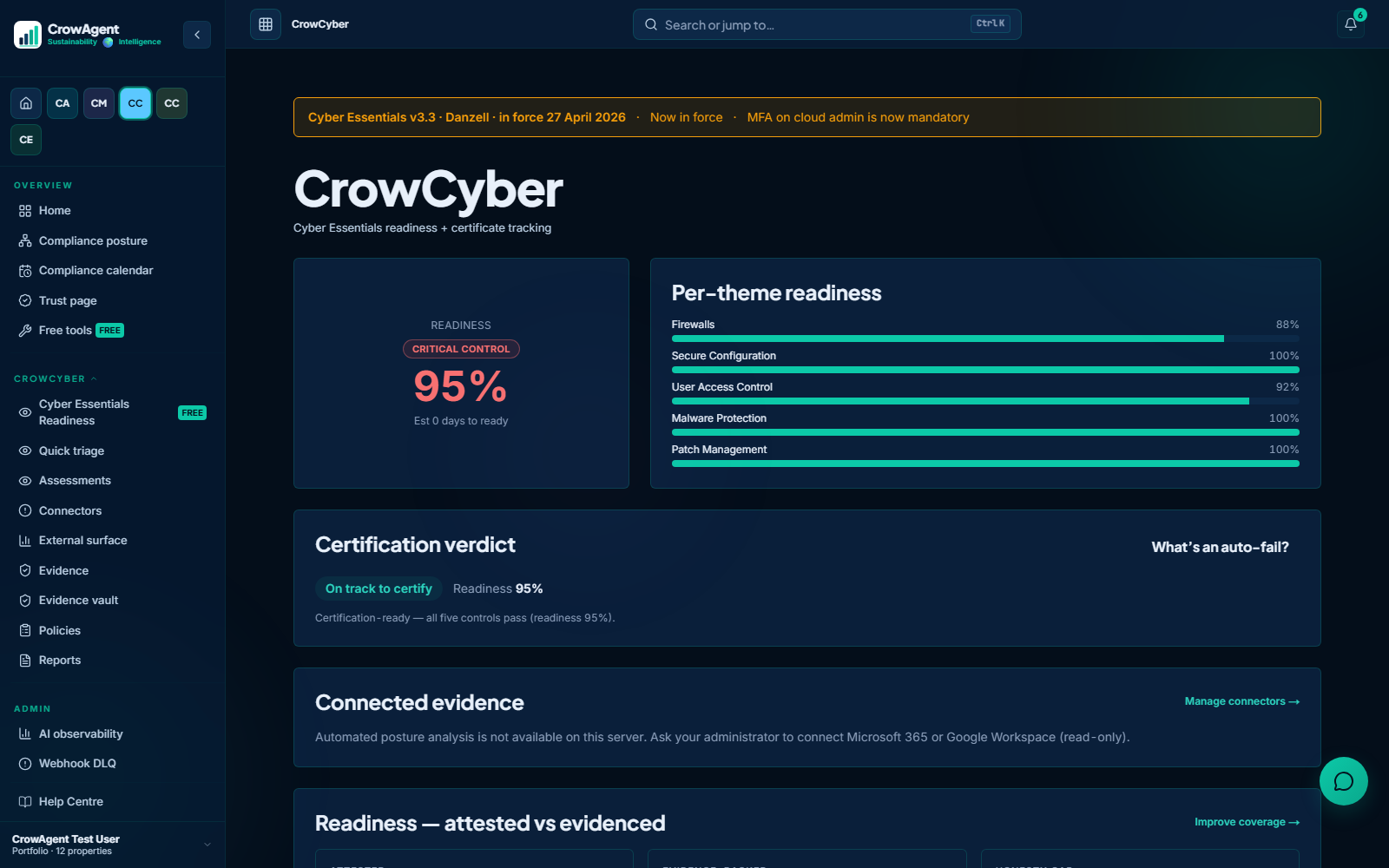Click the Compliance calendar icon
Image resolution: width=1389 pixels, height=868 pixels.
coord(25,271)
